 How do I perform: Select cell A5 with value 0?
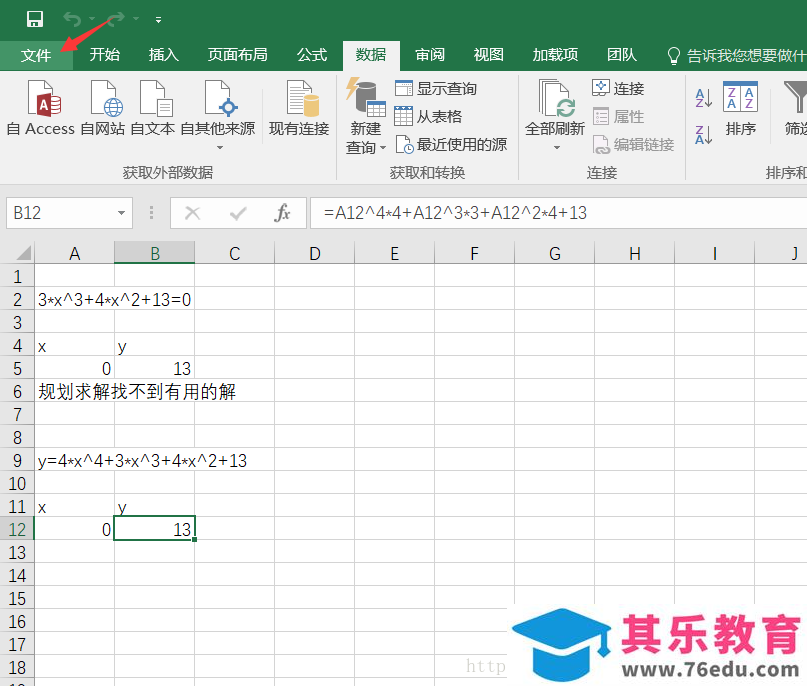pos(75,368)
